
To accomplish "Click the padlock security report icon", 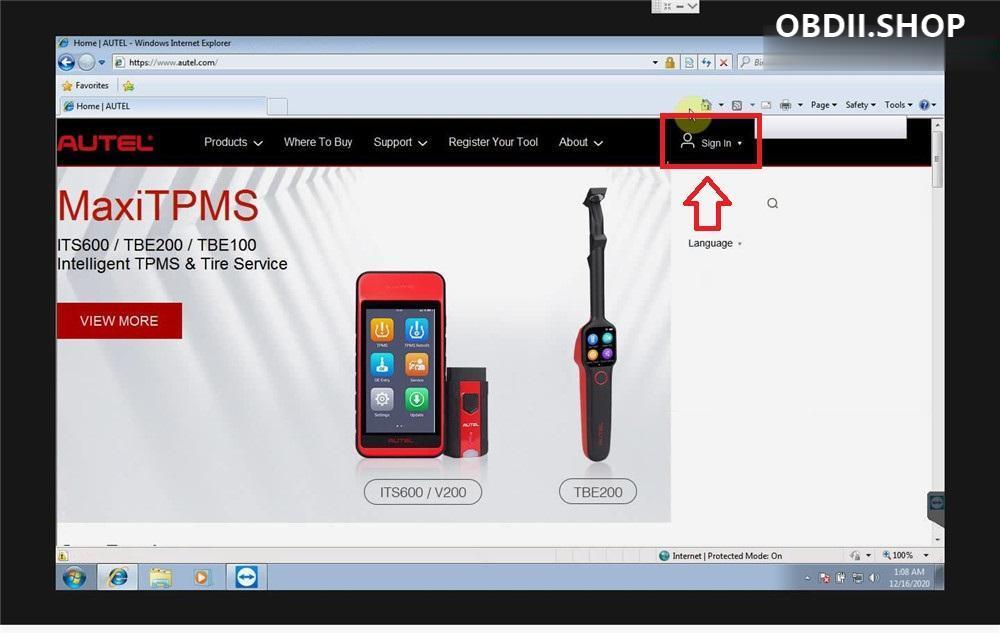I will (670, 62).
